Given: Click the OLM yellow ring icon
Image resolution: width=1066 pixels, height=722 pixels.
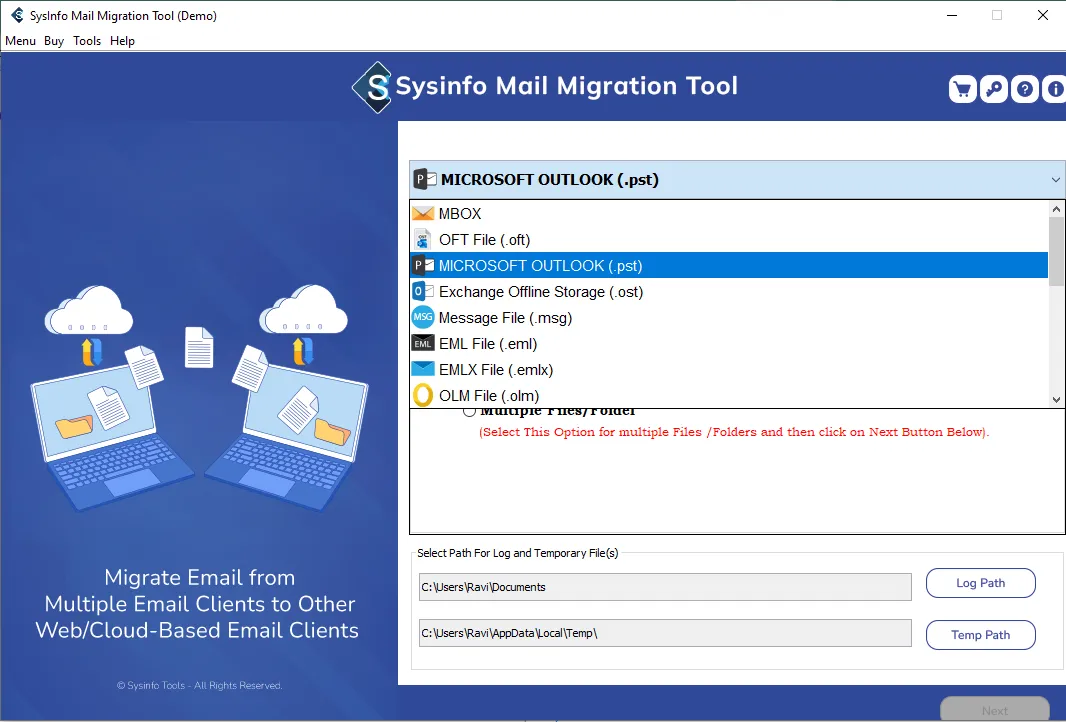Looking at the screenshot, I should (423, 395).
